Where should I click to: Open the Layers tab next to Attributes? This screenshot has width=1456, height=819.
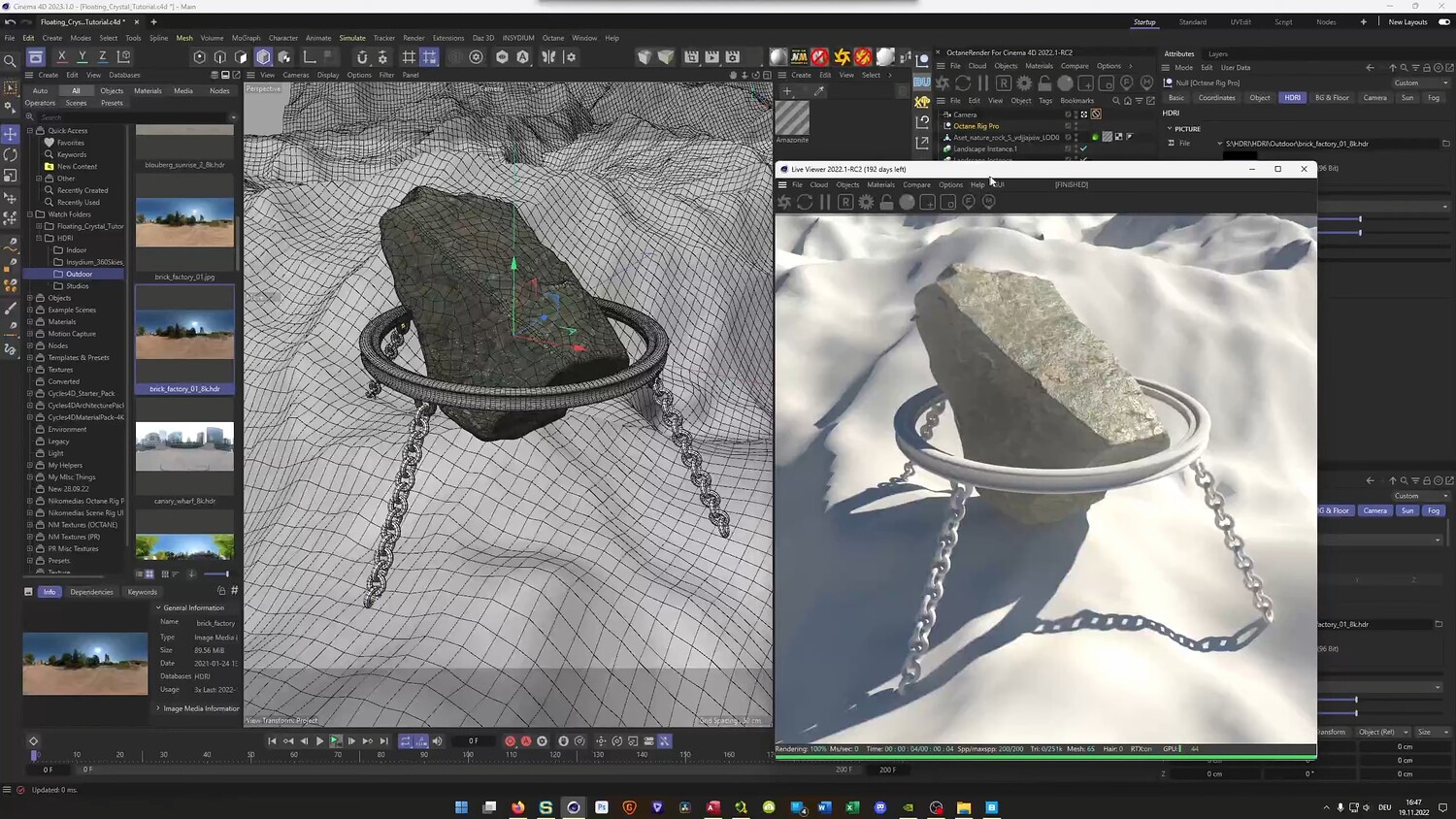pos(1218,54)
